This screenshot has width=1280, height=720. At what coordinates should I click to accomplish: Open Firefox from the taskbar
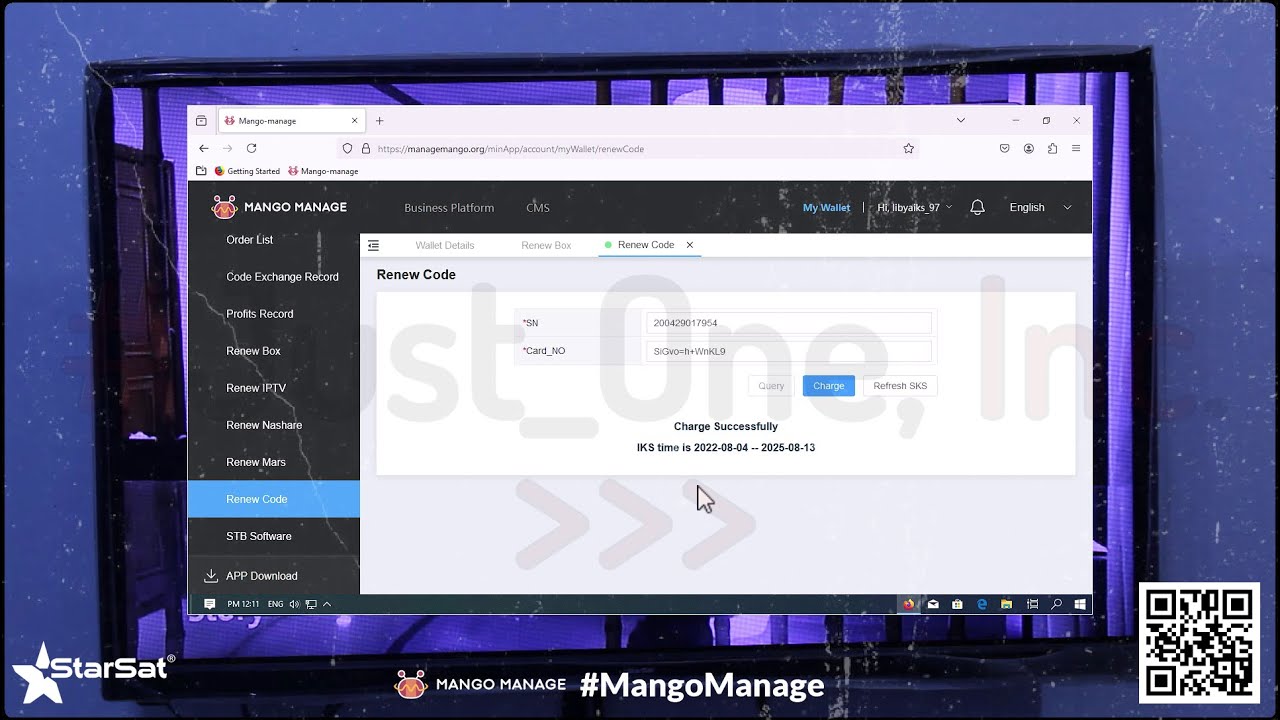[909, 604]
